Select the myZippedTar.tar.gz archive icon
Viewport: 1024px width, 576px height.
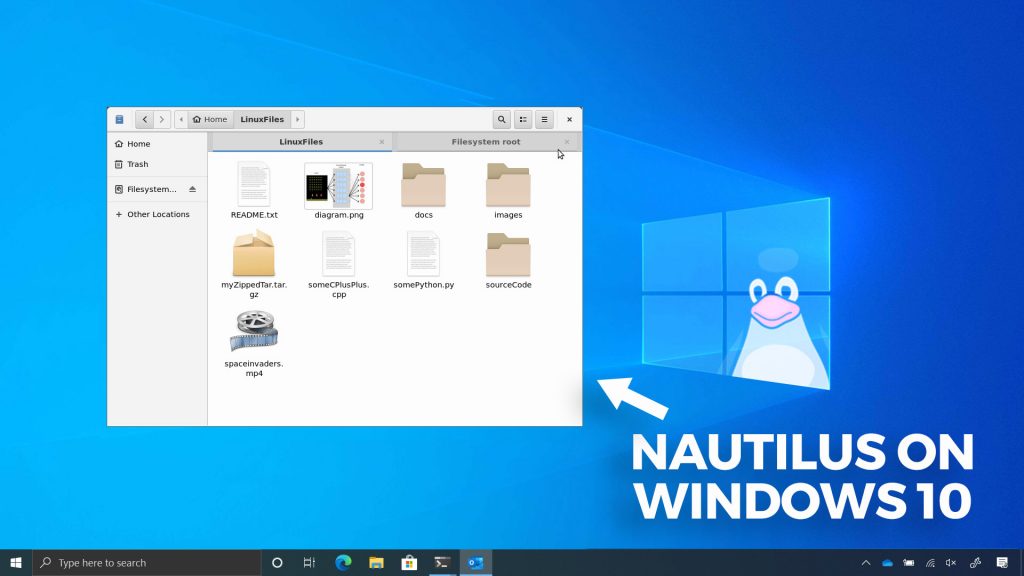(x=254, y=253)
